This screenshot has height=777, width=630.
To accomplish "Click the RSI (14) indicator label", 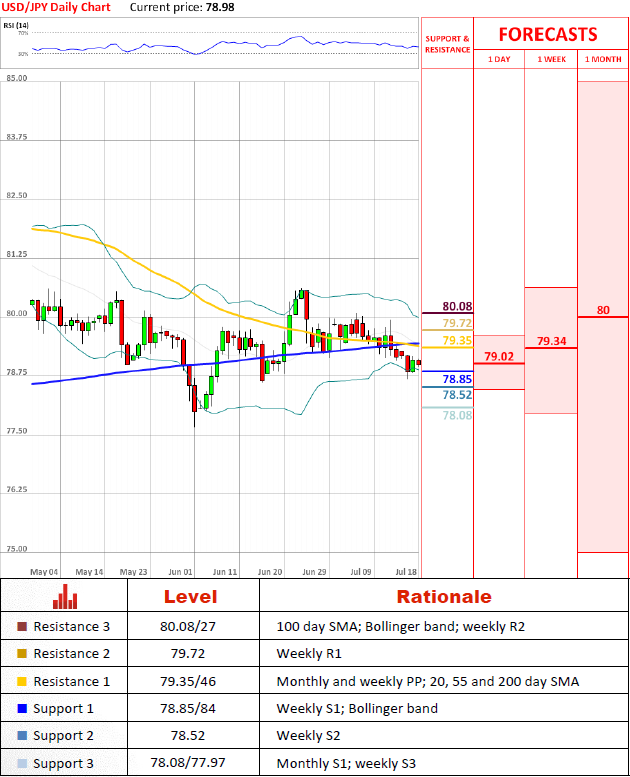I will 16,25.
